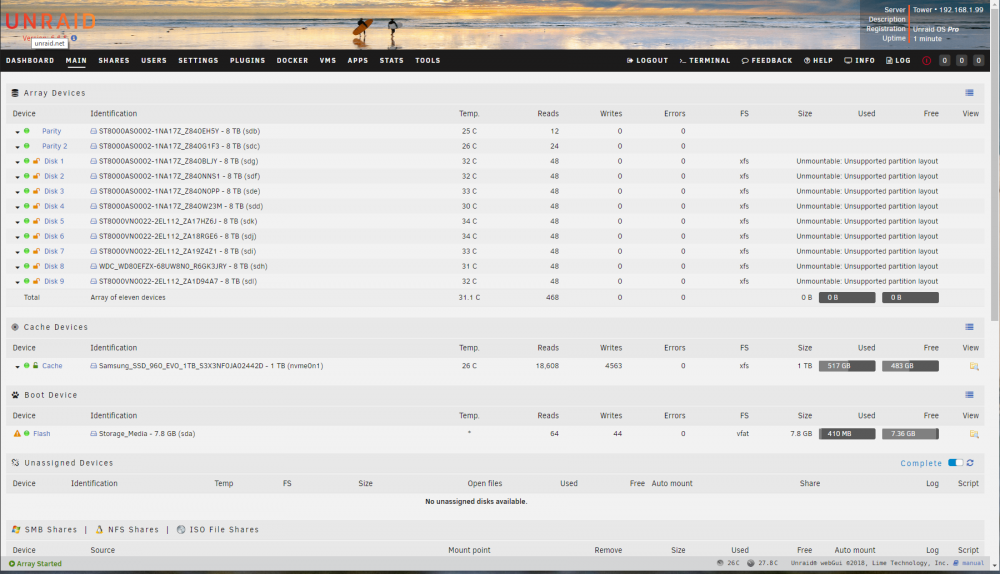Click the Cache used 517 GB bar
Viewport: 1000px width, 574px height.
847,366
